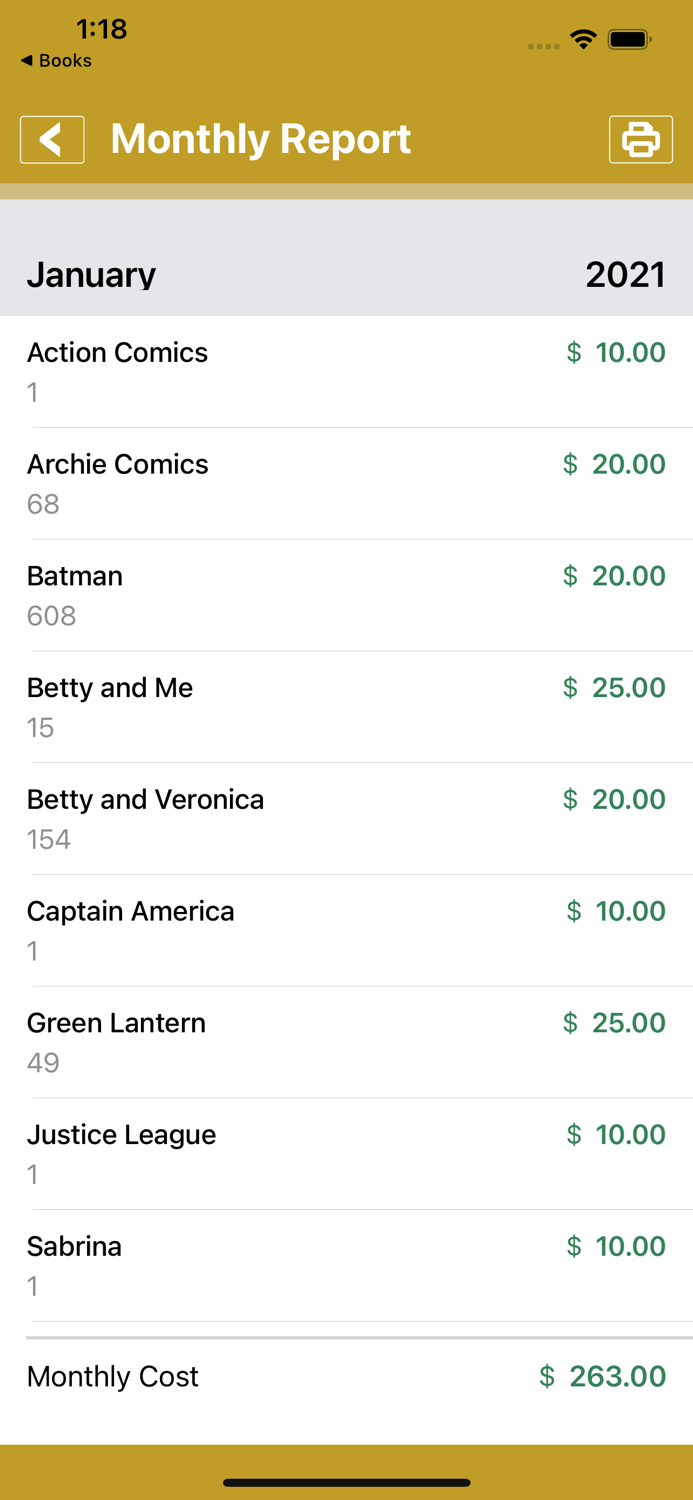Image resolution: width=693 pixels, height=1500 pixels.
Task: Tap the back chevron icon
Action: click(x=52, y=139)
